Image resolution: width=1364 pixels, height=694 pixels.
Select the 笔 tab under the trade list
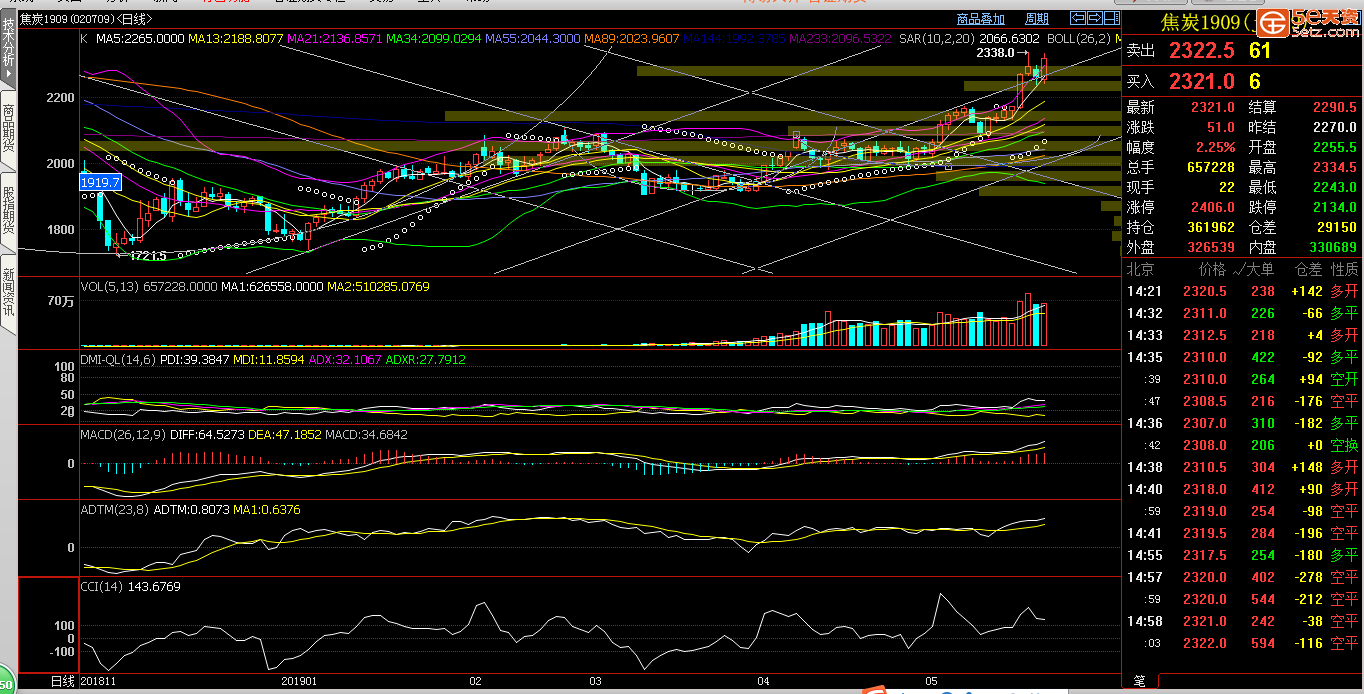pos(1139,681)
